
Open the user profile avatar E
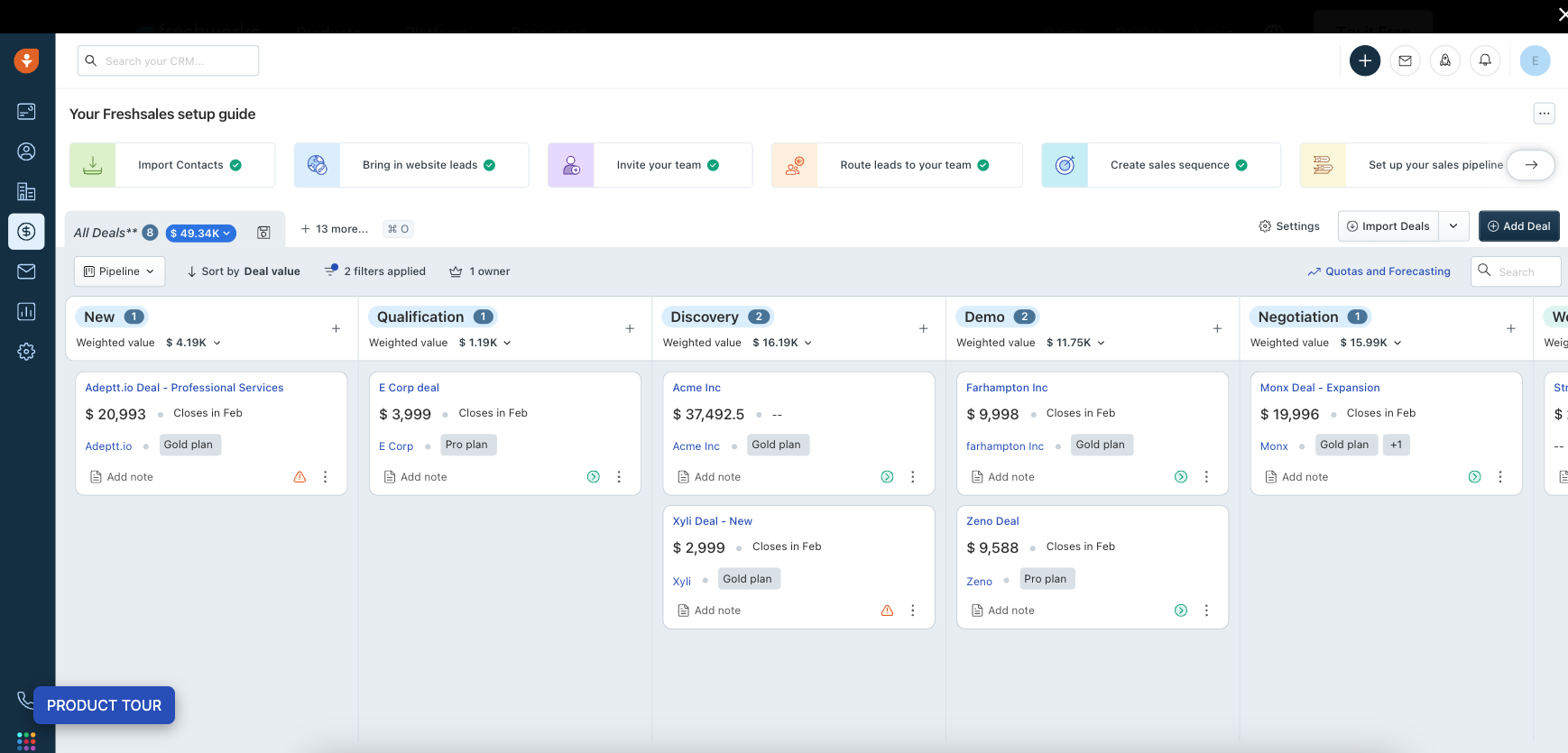(x=1535, y=60)
